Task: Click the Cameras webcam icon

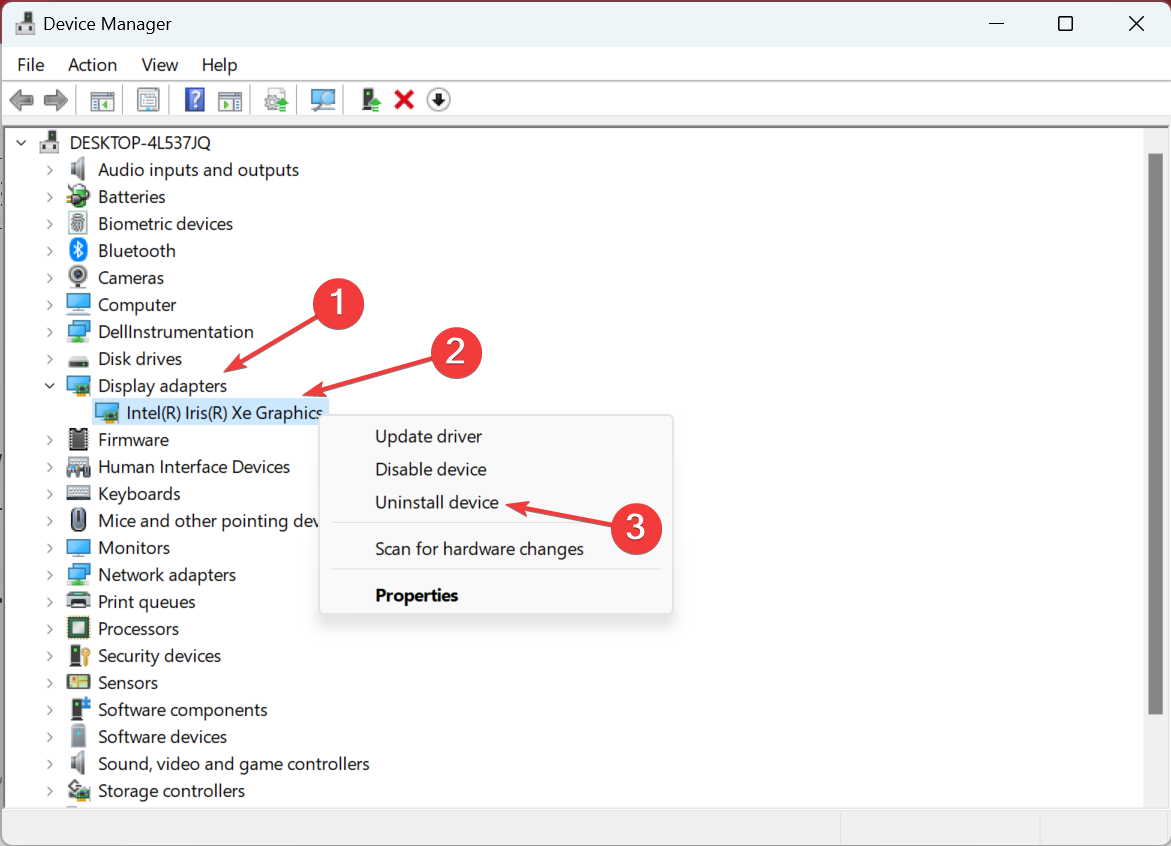Action: [78, 277]
